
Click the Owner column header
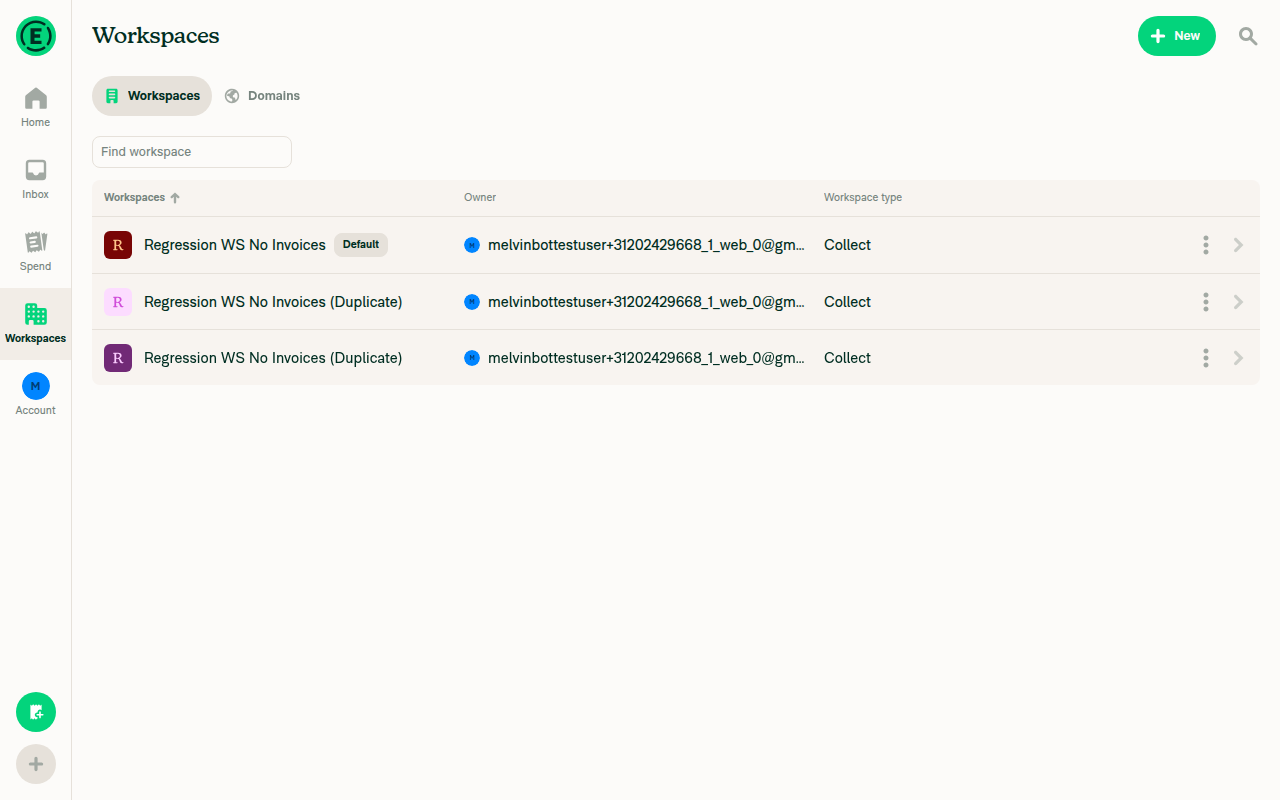click(x=480, y=198)
